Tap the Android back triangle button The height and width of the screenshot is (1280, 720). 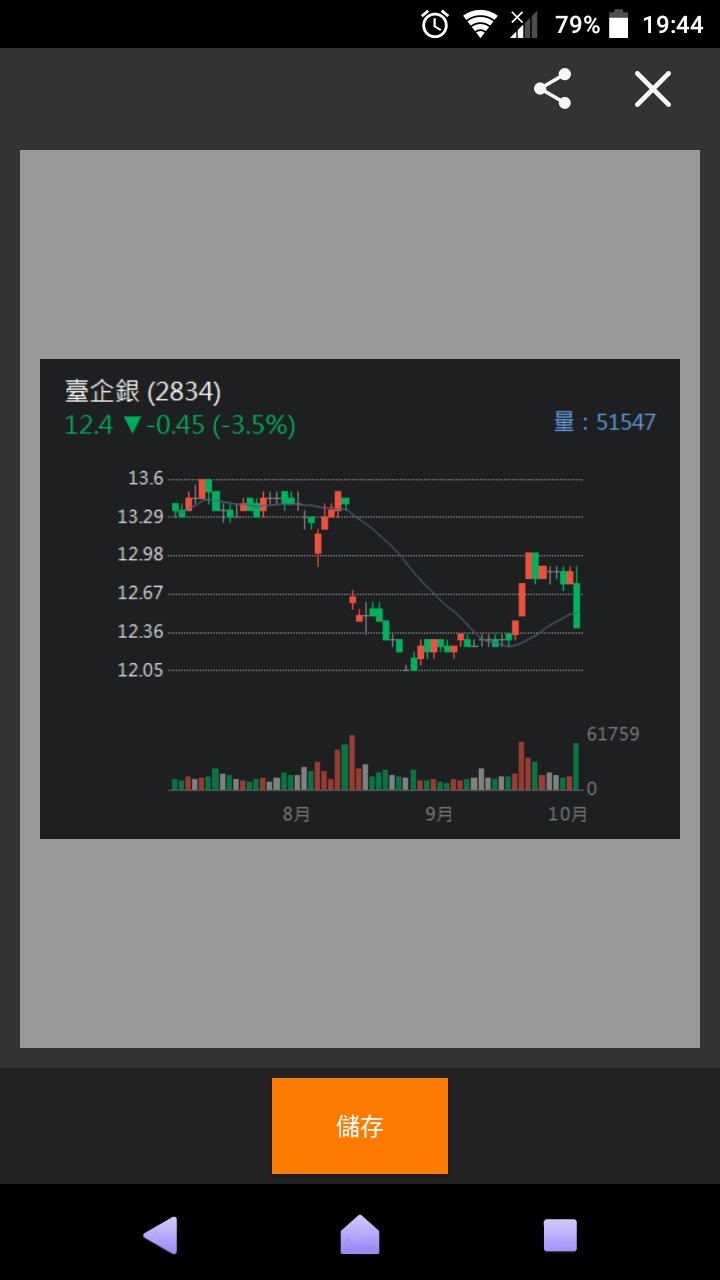pos(161,1235)
